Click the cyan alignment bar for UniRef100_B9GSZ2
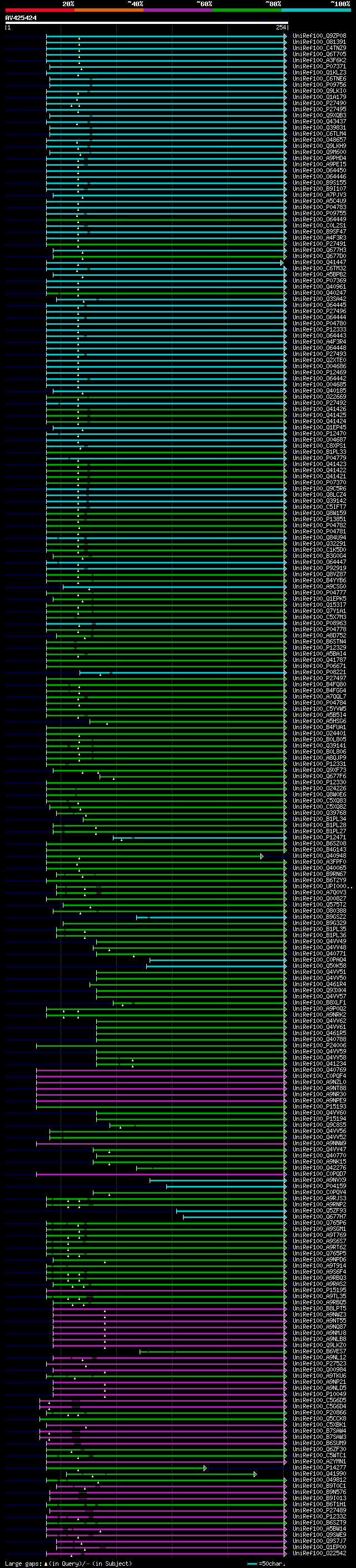Image resolution: width=356 pixels, height=1568 pixels. pyautogui.click(x=211, y=917)
